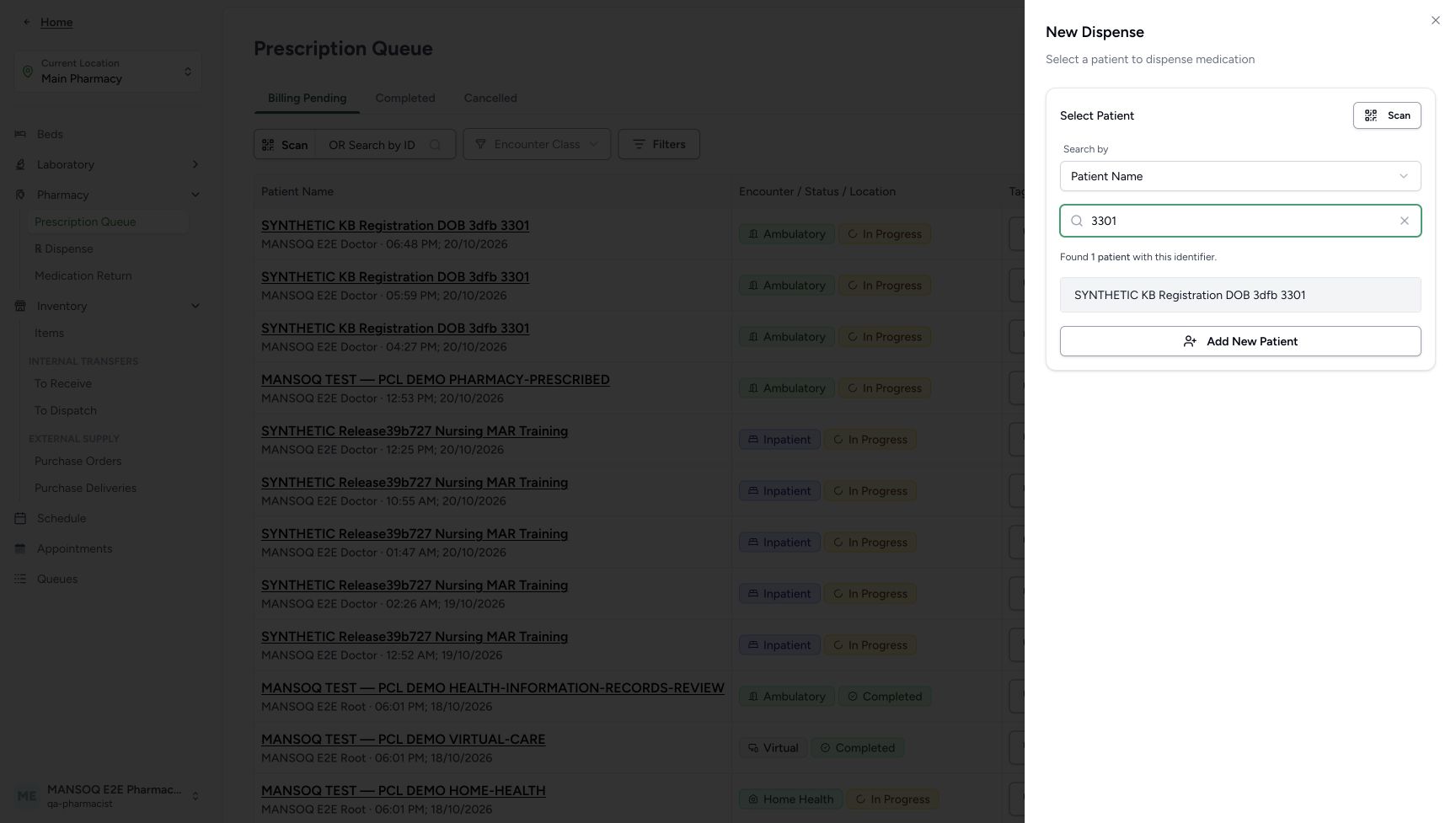Open Purchase Orders
This screenshot has height=823, width=1456.
pos(78,461)
